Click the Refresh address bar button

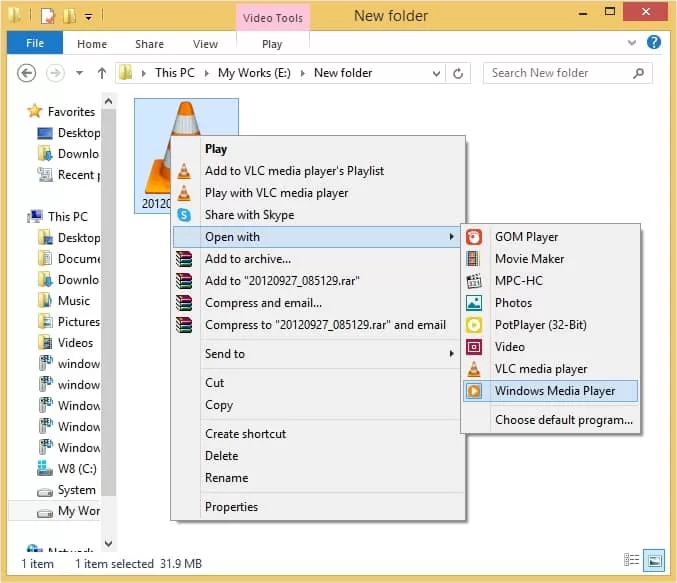(458, 73)
